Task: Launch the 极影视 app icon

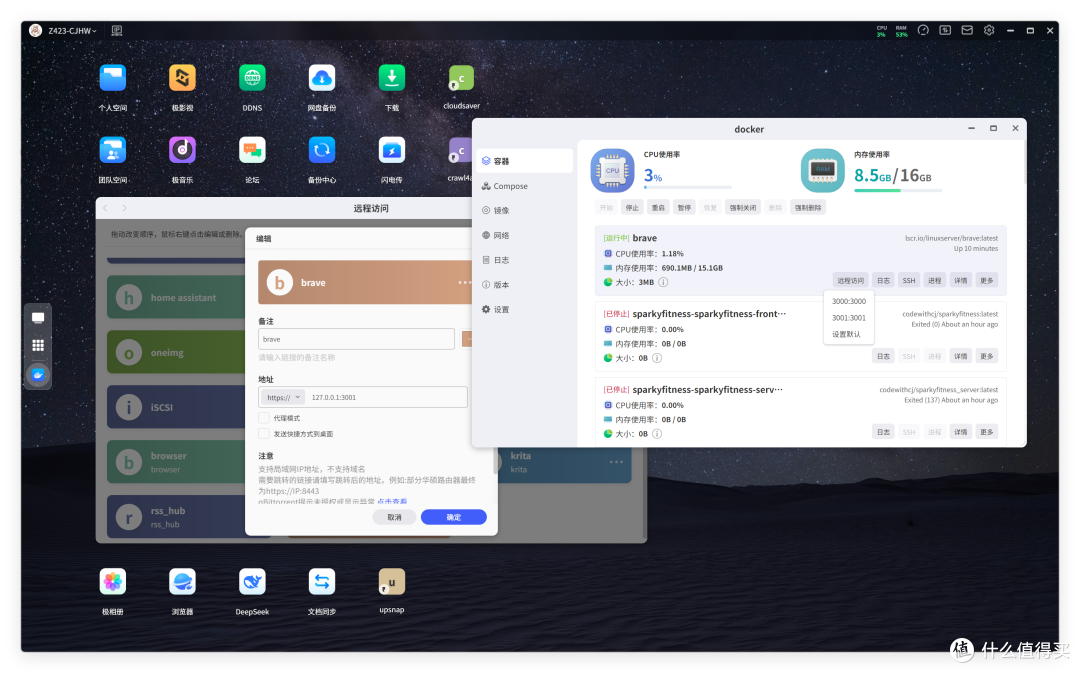Action: (182, 78)
